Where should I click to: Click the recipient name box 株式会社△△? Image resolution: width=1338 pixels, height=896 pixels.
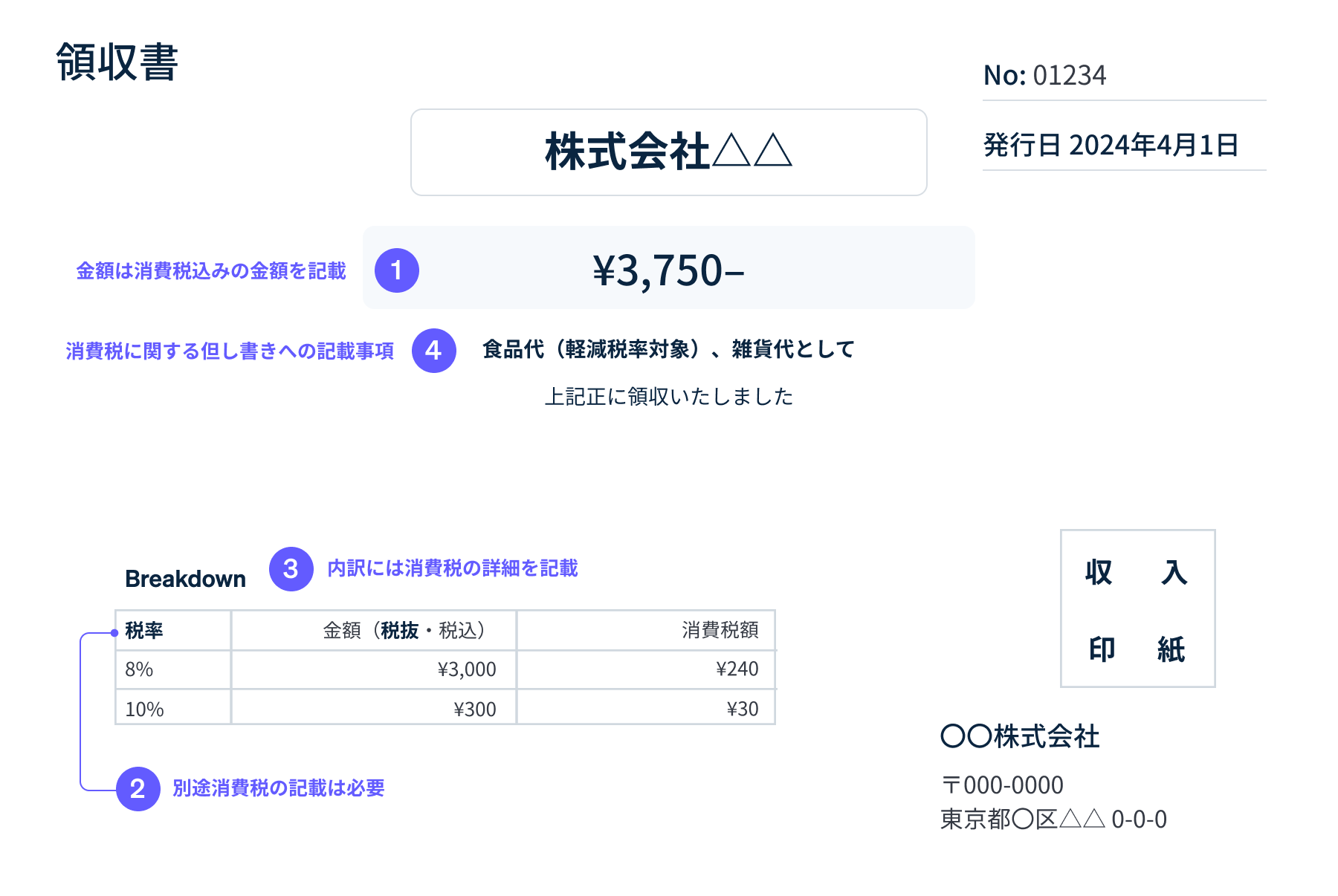pos(669,152)
